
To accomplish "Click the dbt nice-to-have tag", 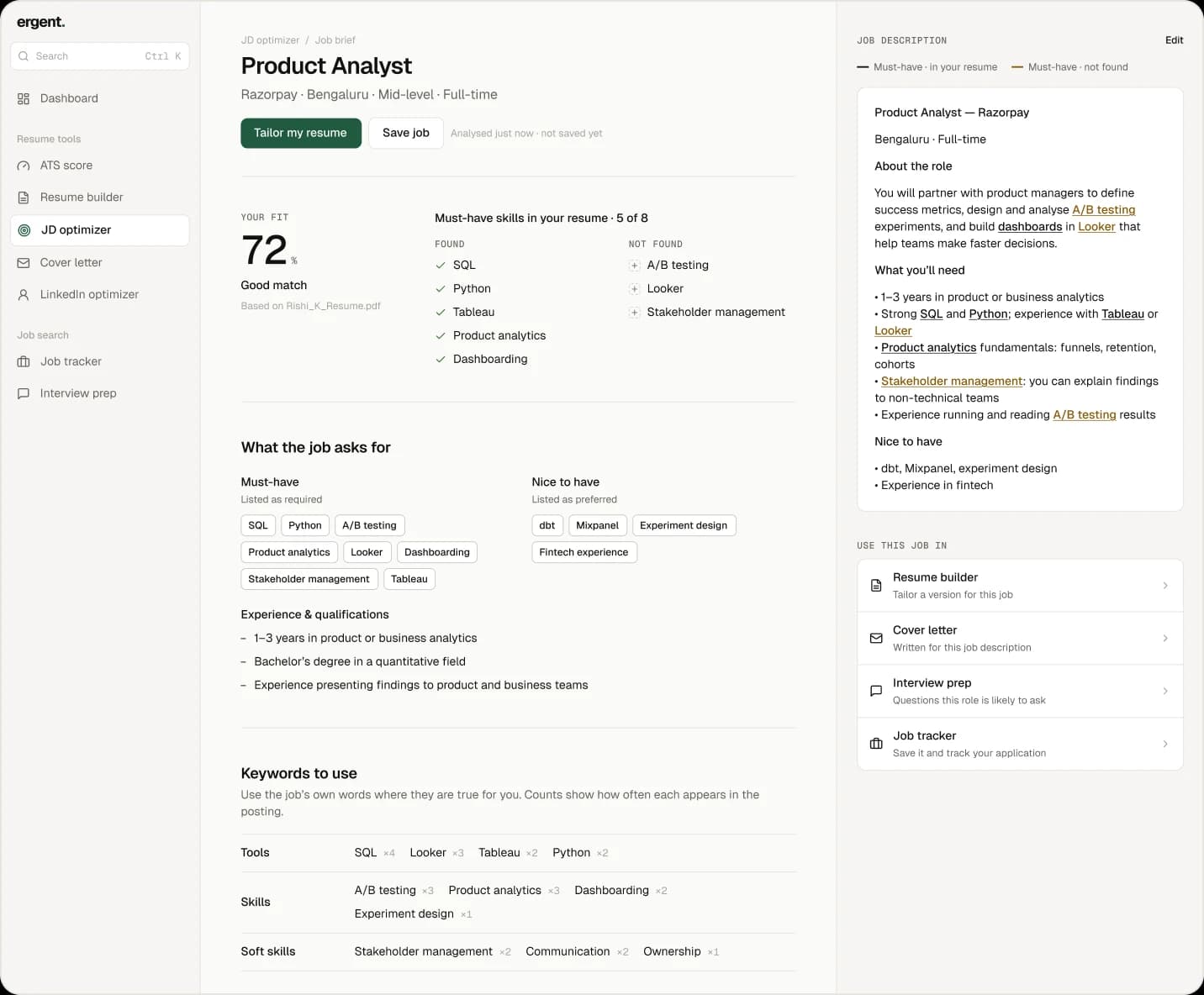I will 547,525.
